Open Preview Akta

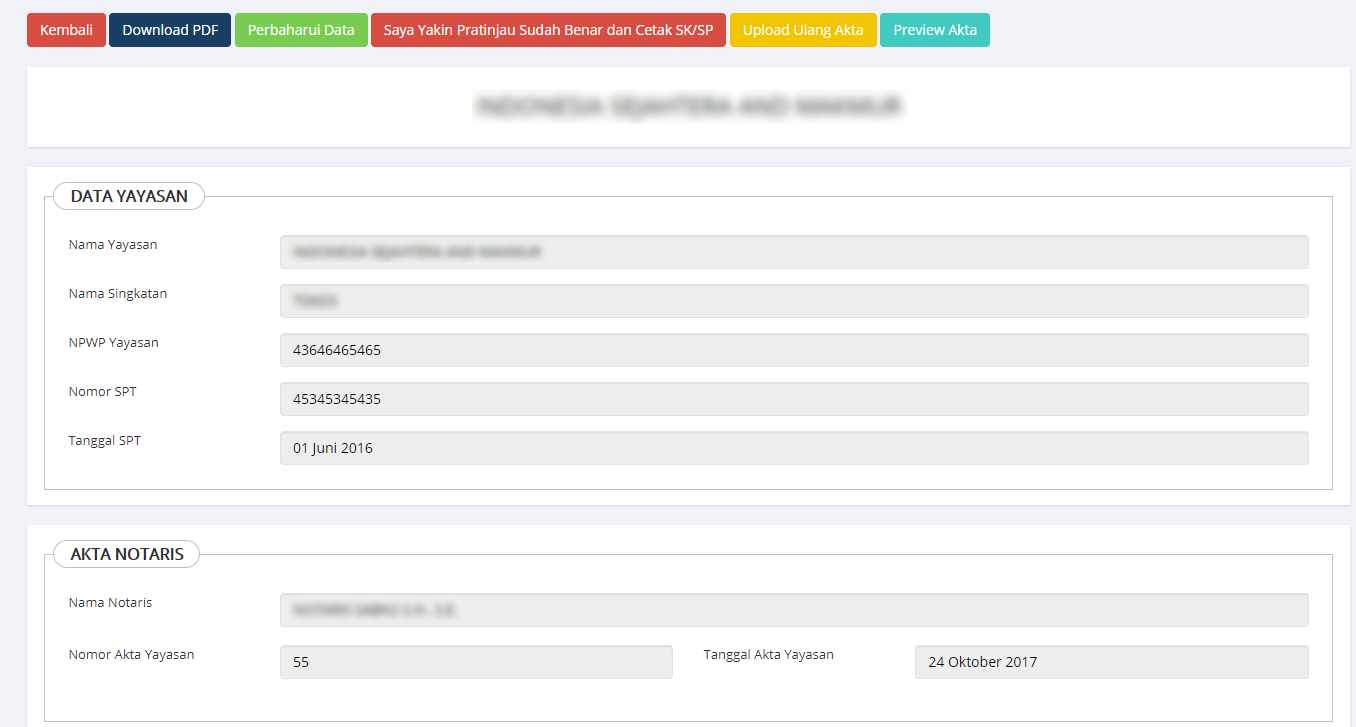pyautogui.click(x=935, y=30)
